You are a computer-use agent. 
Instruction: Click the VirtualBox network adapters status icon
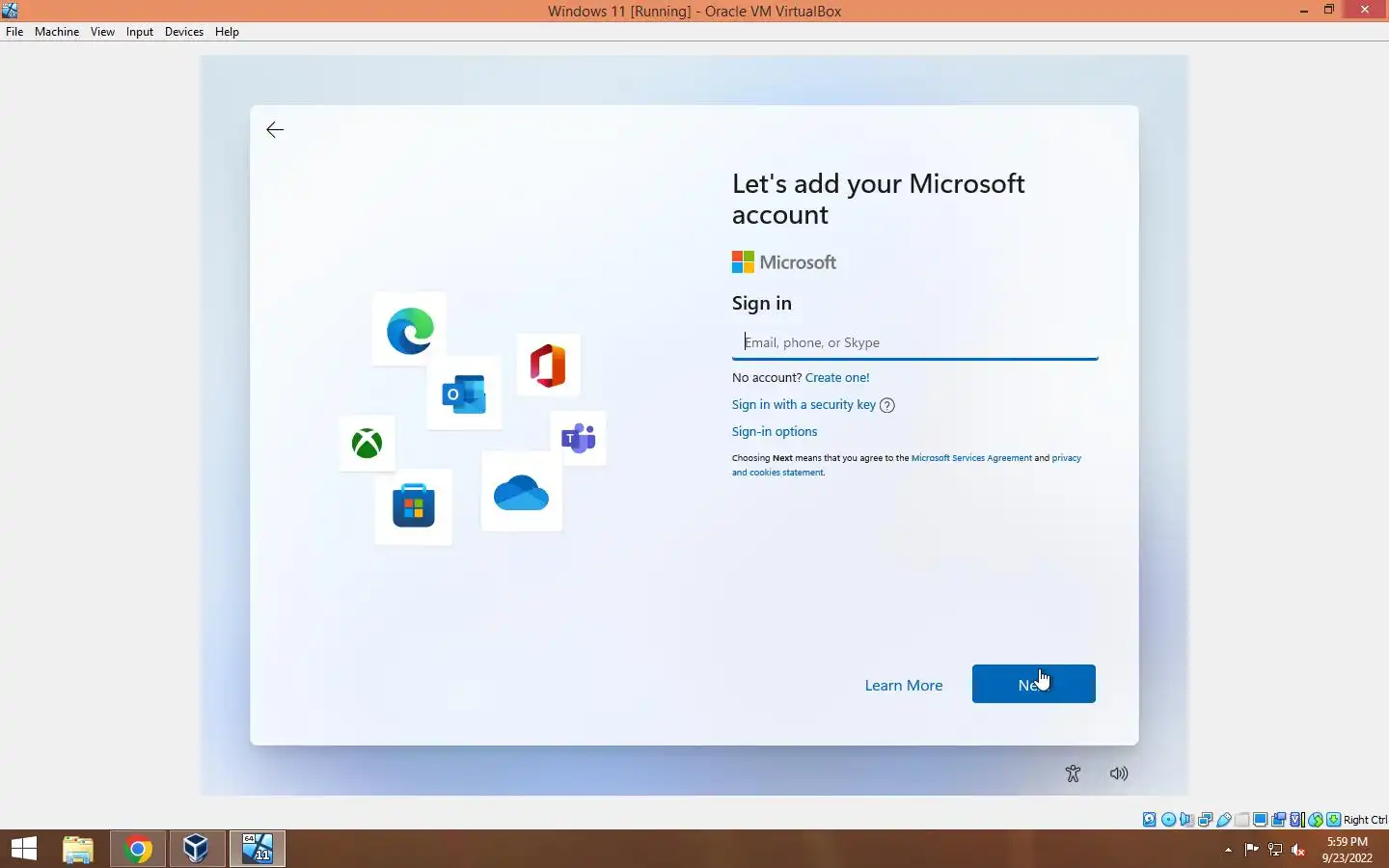[1205, 820]
